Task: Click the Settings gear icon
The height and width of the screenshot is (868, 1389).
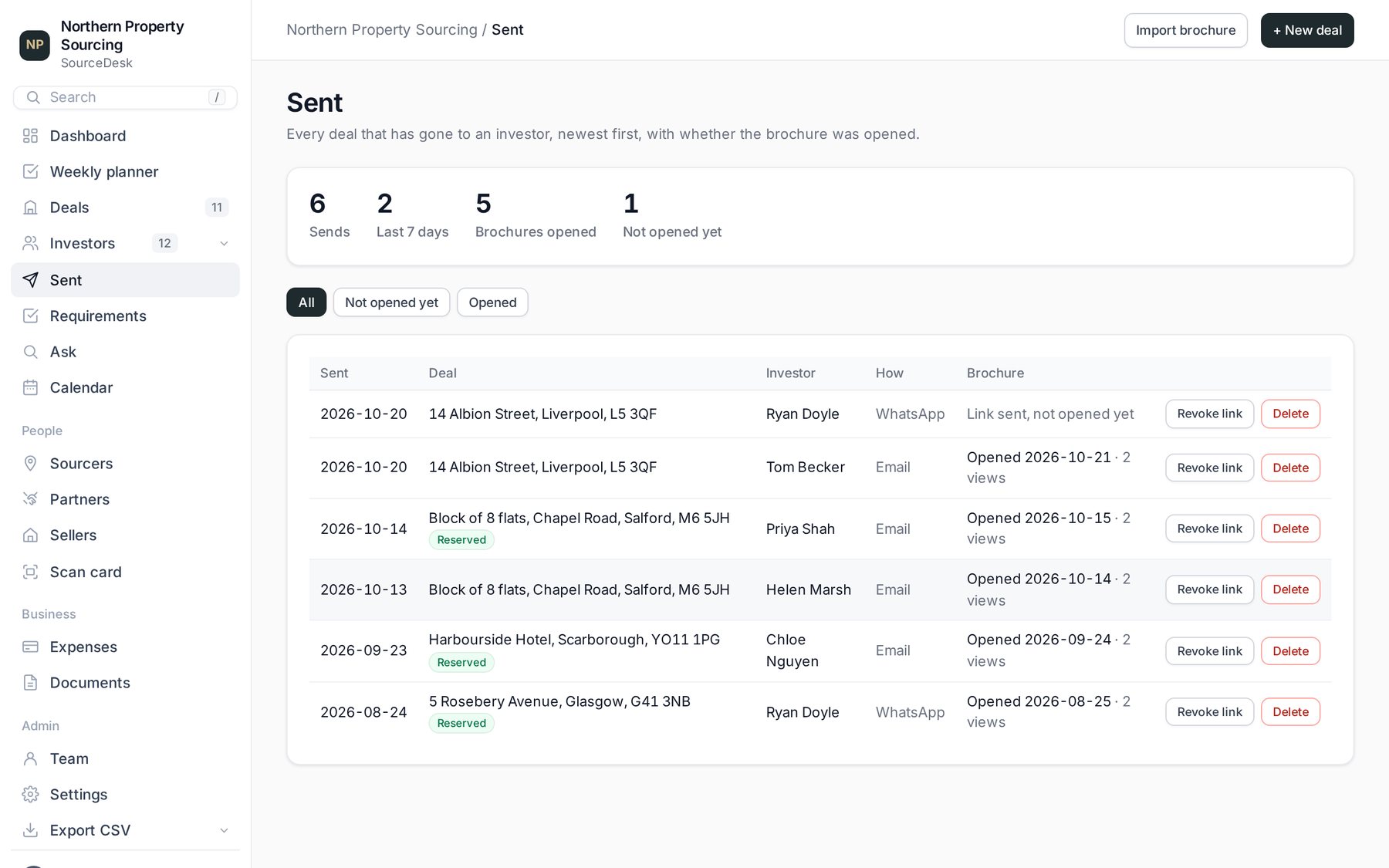Action: [30, 795]
